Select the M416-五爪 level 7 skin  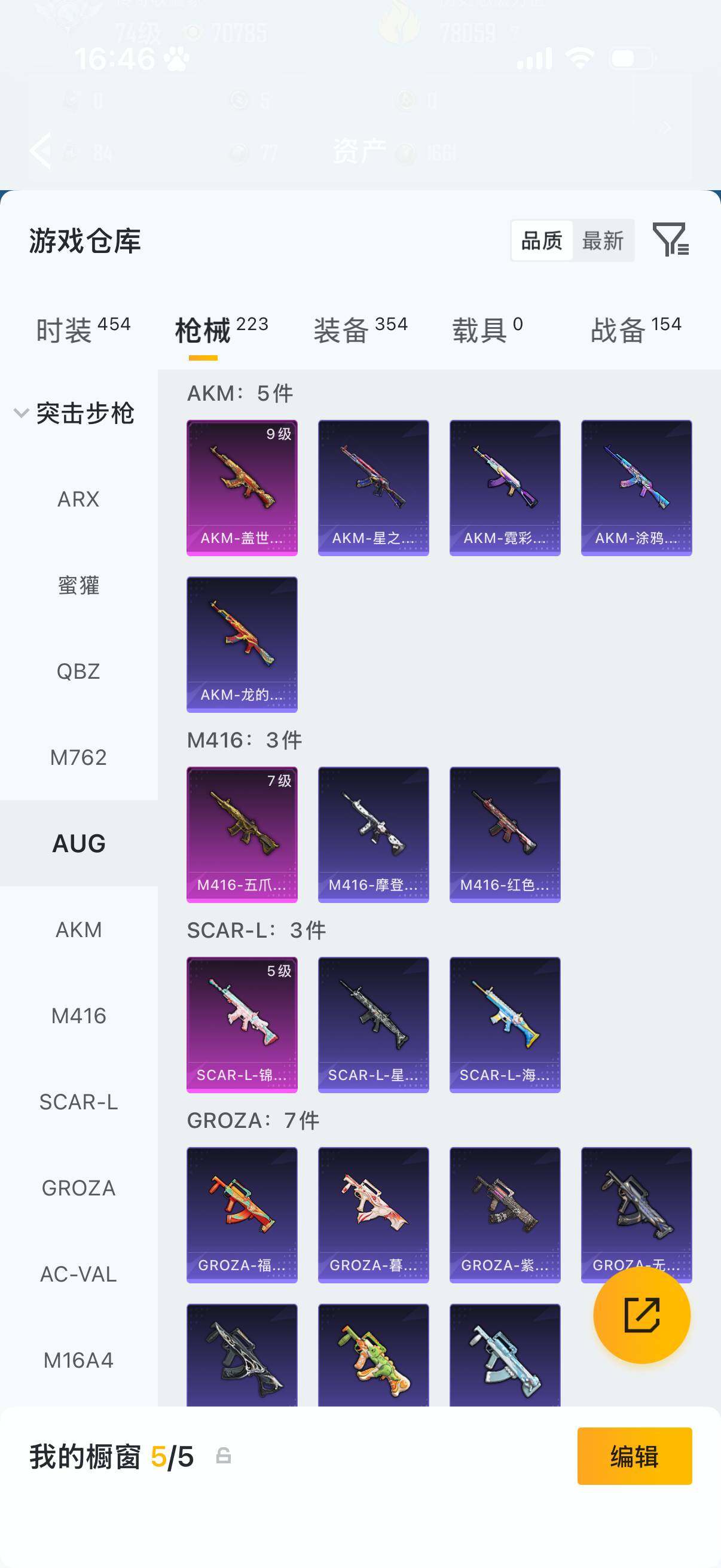pos(242,834)
